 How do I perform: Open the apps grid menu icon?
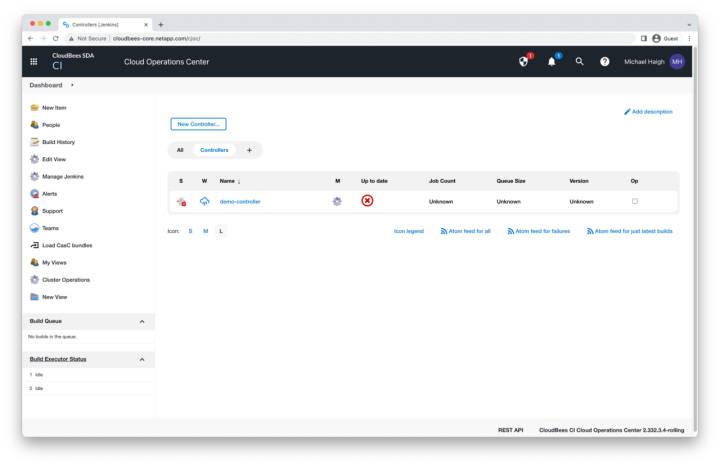click(34, 62)
